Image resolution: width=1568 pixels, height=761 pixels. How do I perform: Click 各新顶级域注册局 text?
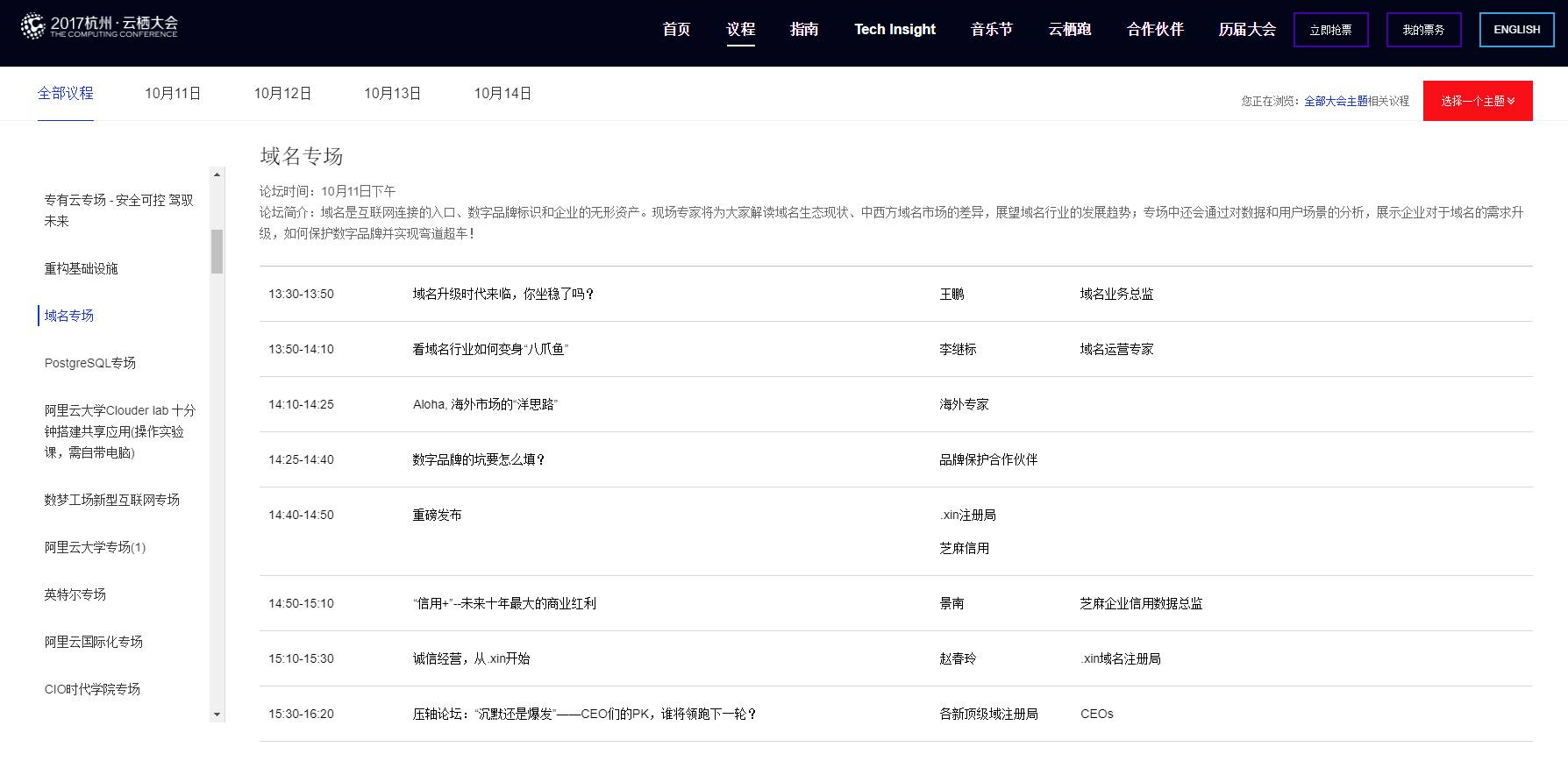click(x=988, y=714)
